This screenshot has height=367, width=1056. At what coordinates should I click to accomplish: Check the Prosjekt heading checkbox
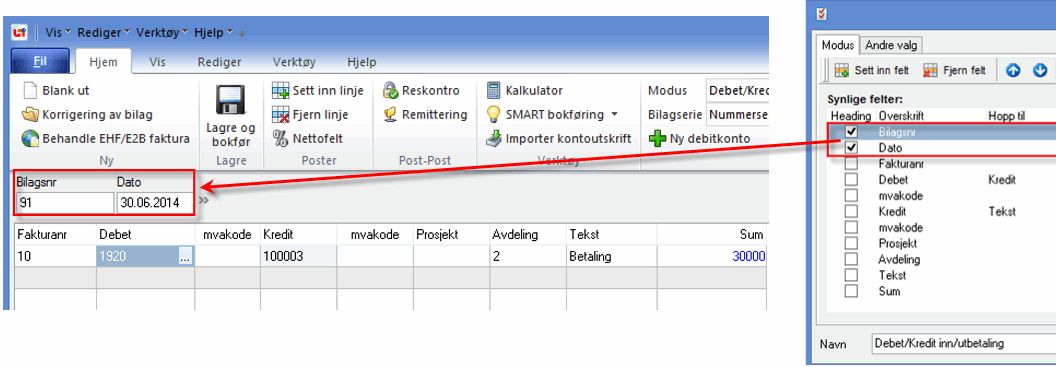point(851,243)
